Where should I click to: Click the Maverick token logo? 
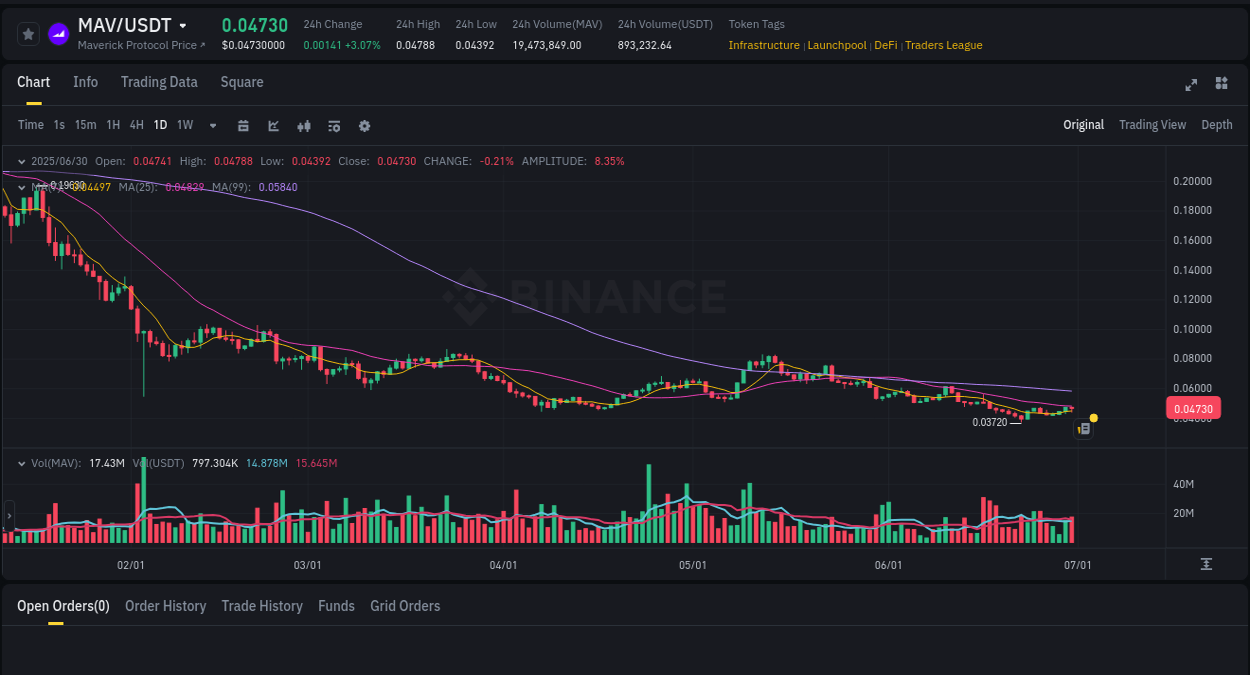click(x=57, y=33)
